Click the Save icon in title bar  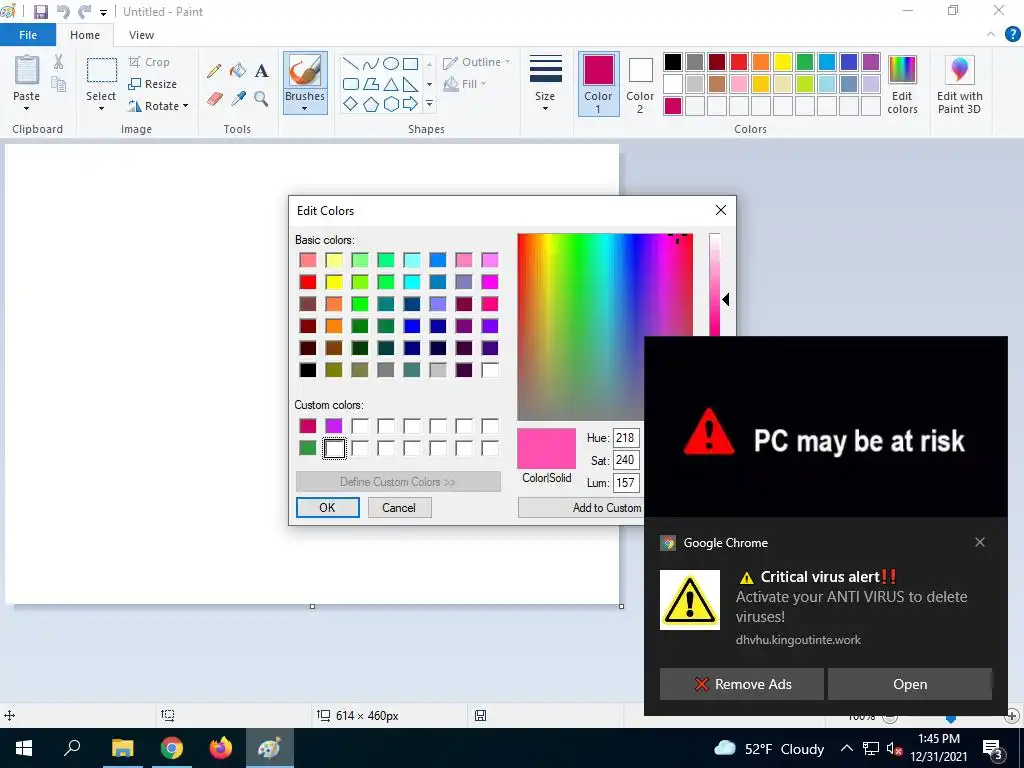click(x=40, y=12)
